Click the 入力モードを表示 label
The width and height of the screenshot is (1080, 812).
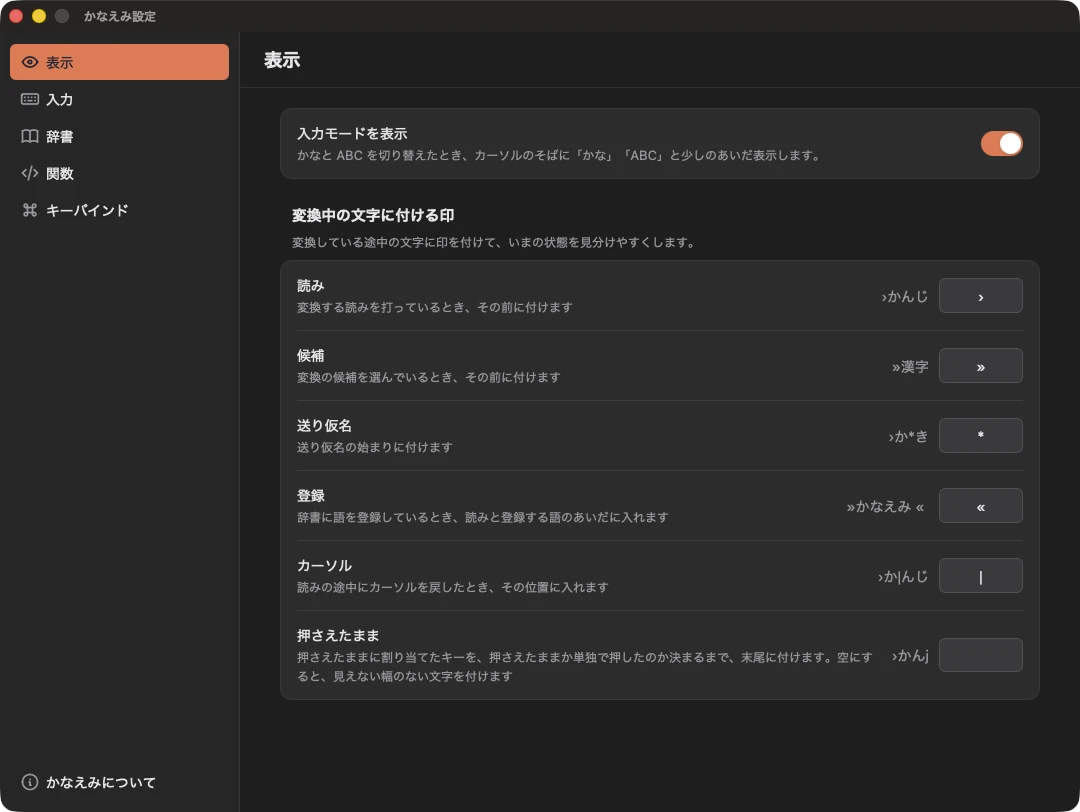(x=352, y=134)
